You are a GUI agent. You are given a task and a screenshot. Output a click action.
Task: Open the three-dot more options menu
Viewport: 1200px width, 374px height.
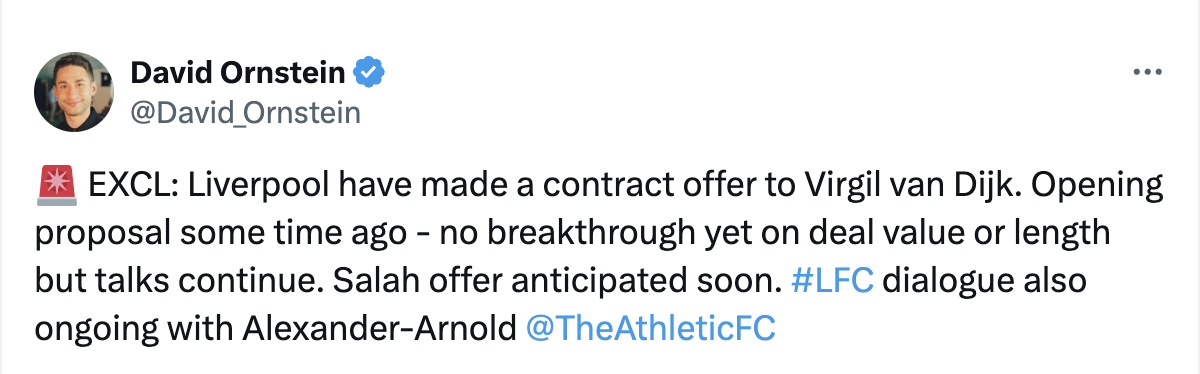click(x=1145, y=73)
